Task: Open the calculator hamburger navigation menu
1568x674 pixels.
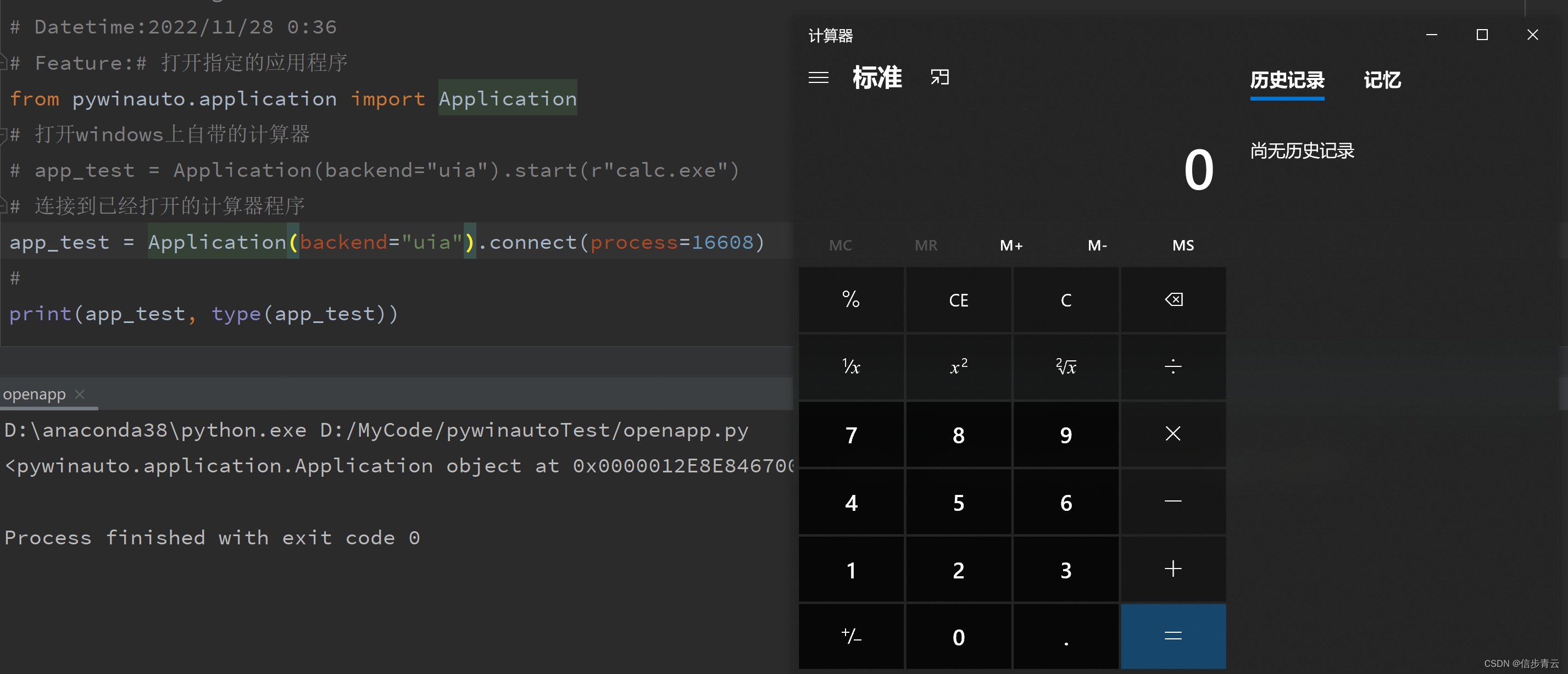Action: pos(818,77)
